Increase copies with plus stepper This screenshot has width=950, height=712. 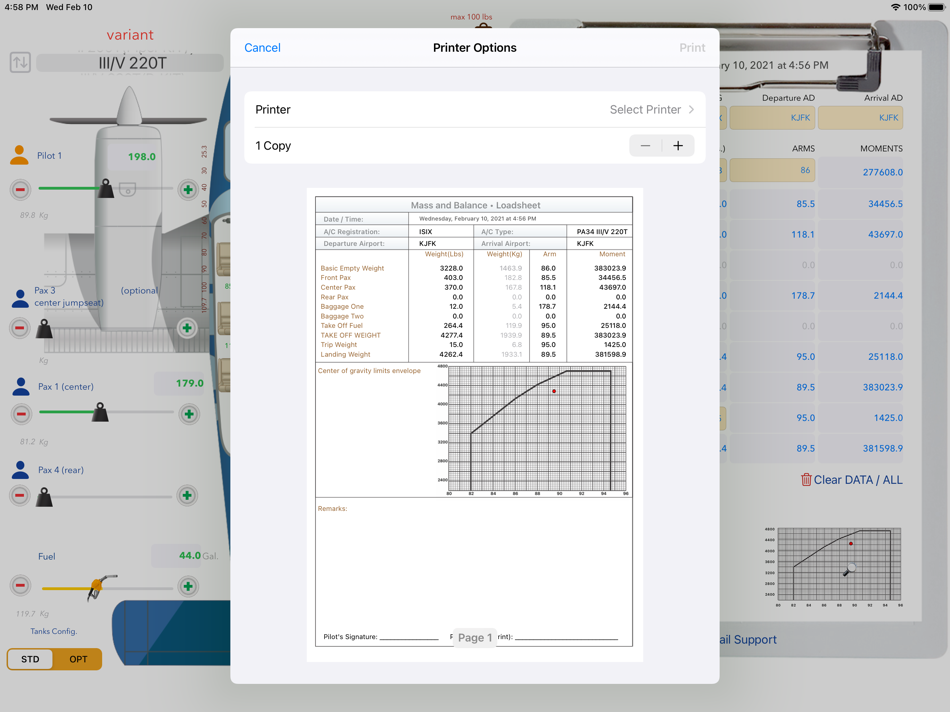[678, 145]
